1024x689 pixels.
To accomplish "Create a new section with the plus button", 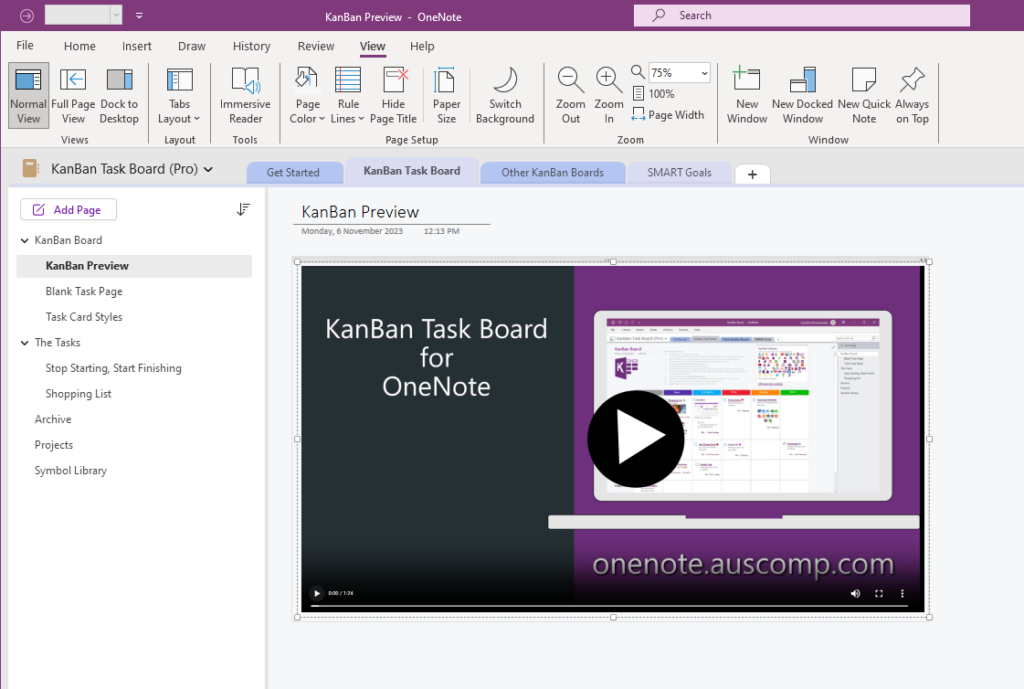I will pos(752,173).
